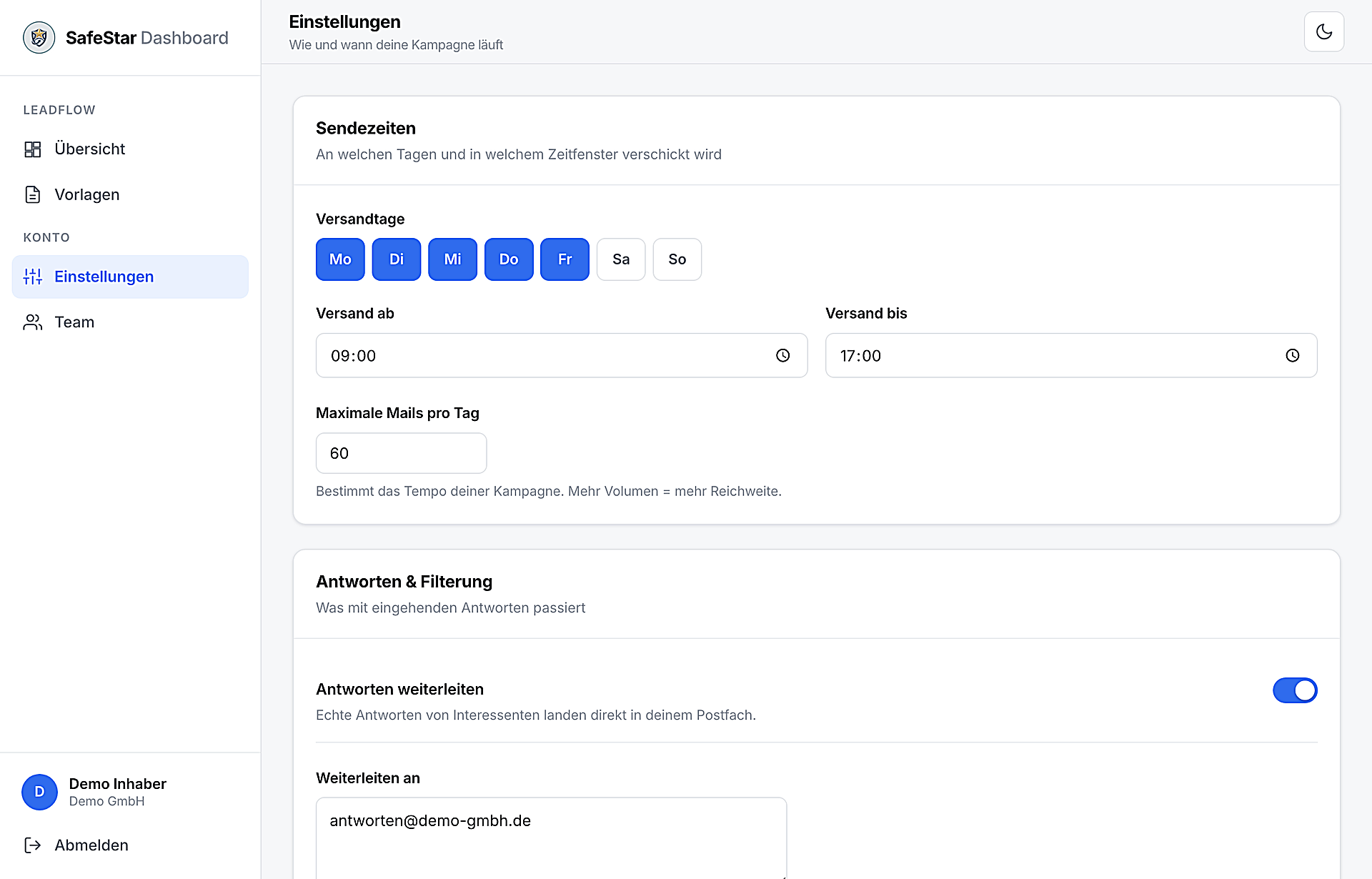Click the Abmelden logout arrow icon
The image size is (1372, 879).
33,845
